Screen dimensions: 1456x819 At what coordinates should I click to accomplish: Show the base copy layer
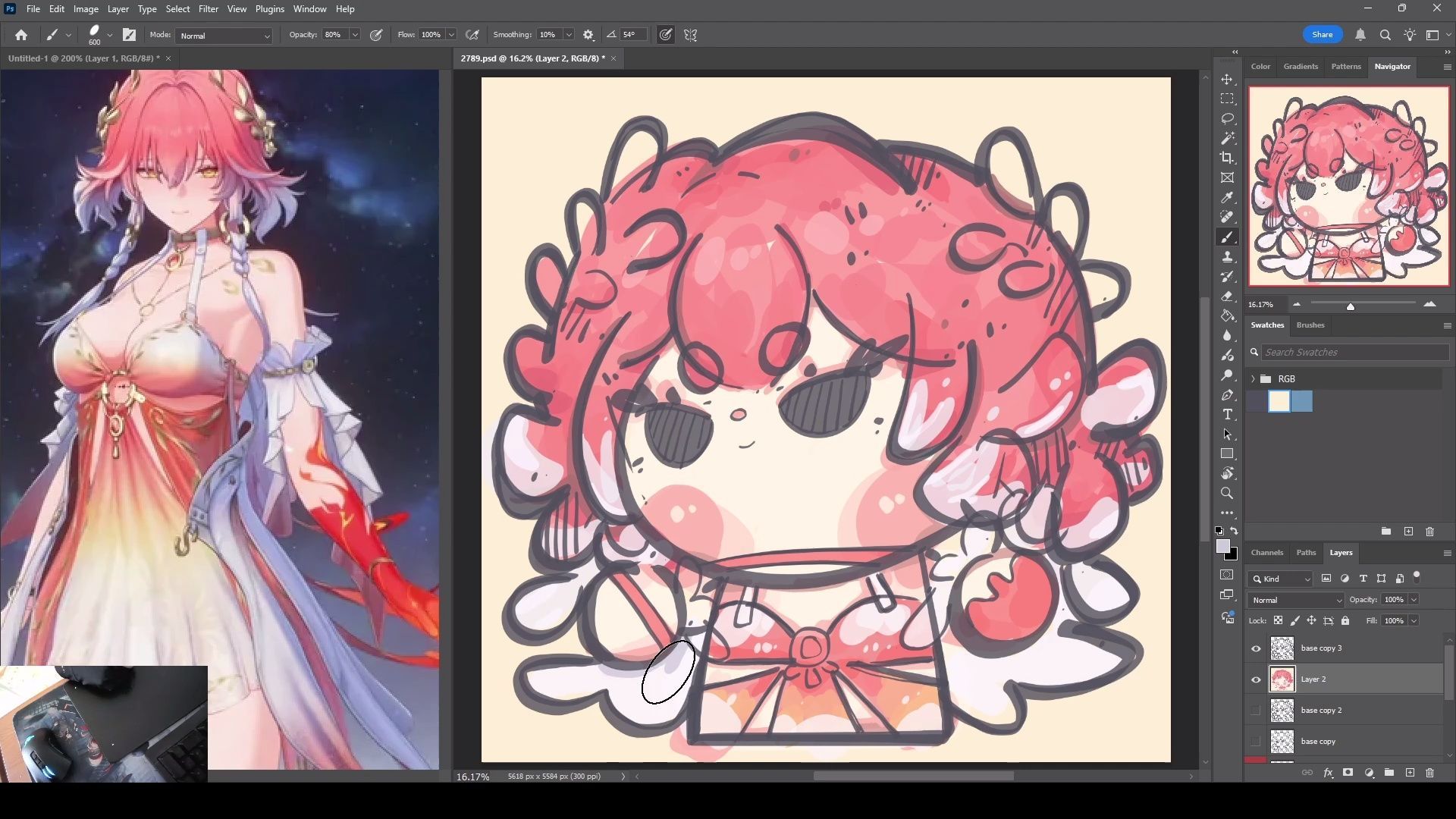pos(1256,742)
